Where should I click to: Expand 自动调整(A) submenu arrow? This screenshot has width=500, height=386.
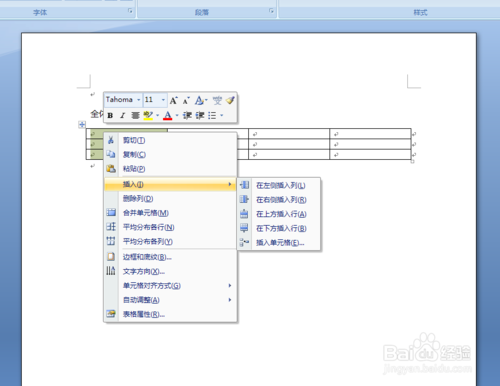[230, 300]
